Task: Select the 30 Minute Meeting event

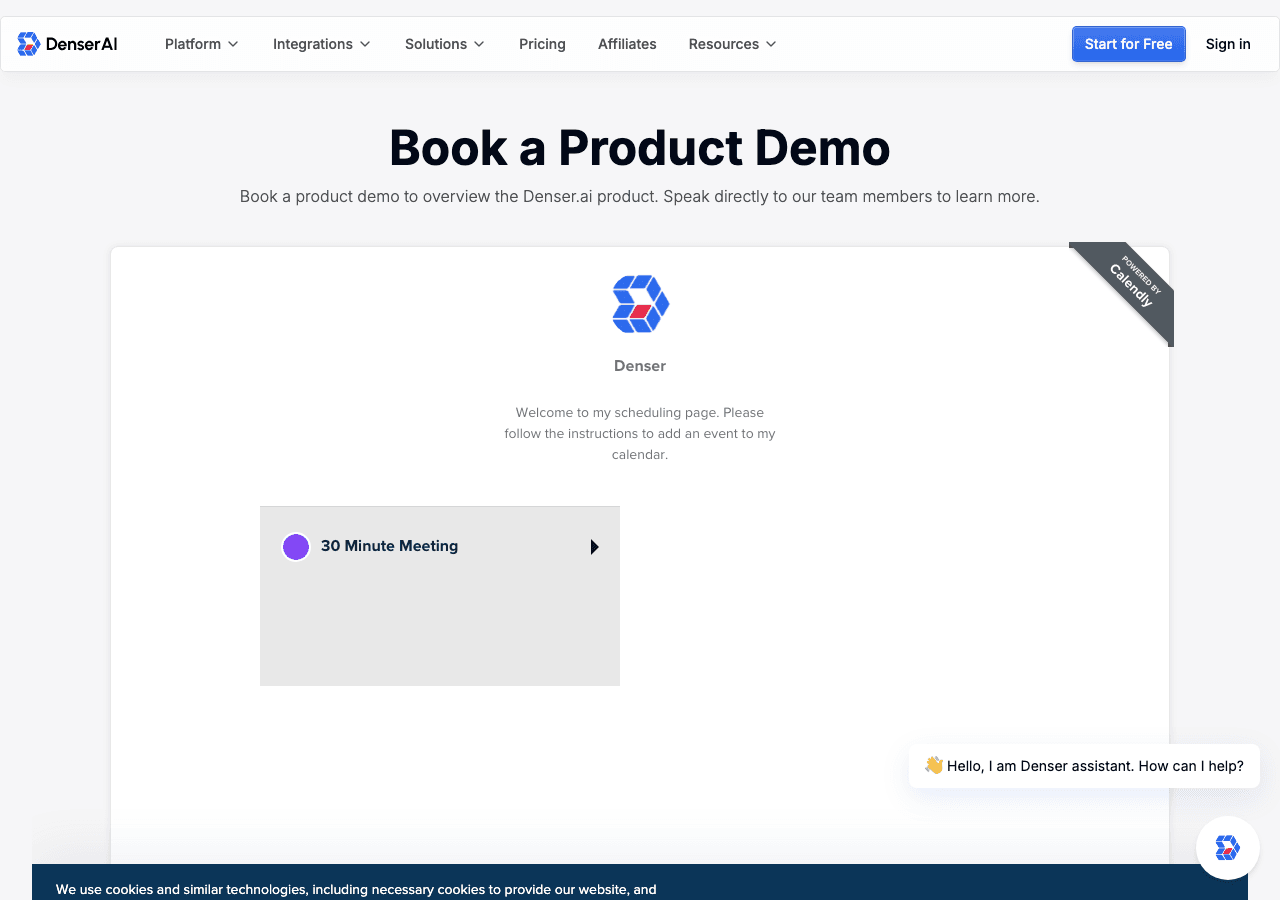Action: click(440, 596)
